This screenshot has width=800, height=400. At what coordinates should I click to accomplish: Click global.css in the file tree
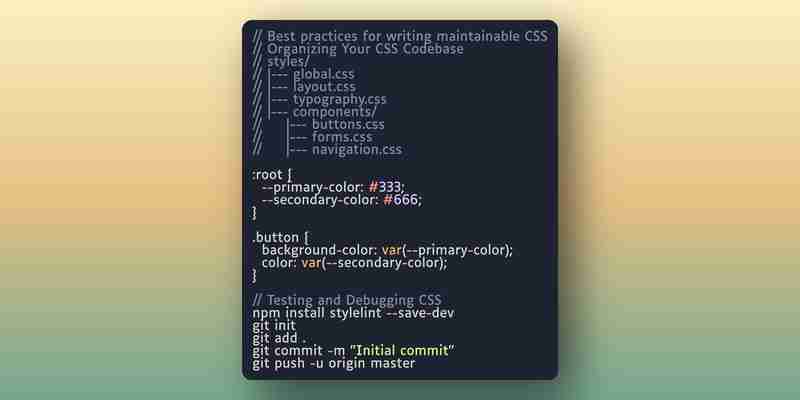323,74
